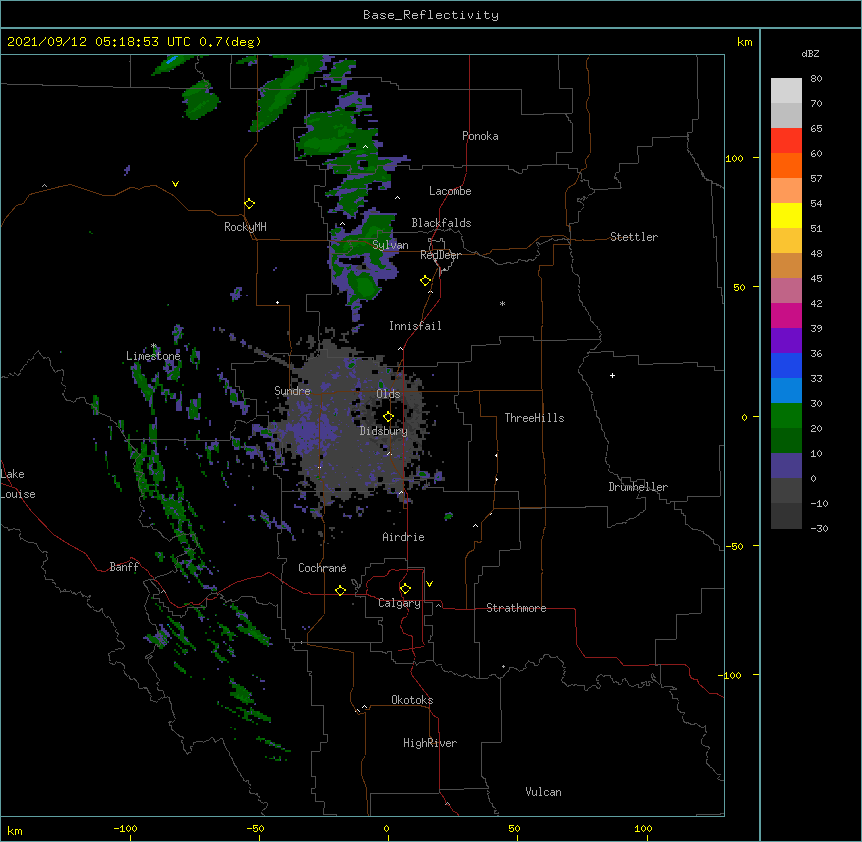Click the Stettler city label

(634, 237)
